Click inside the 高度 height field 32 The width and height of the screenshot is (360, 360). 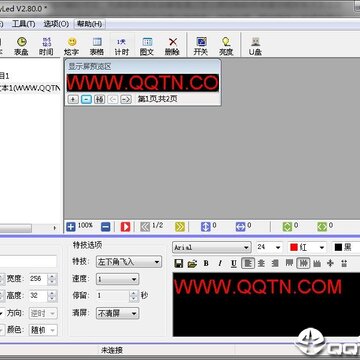(x=38, y=295)
